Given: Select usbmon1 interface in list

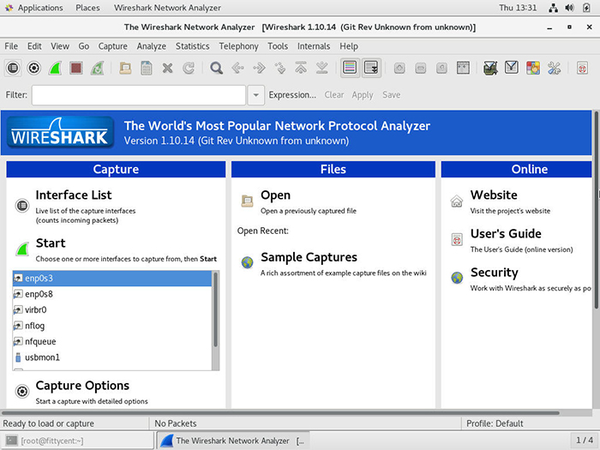Looking at the screenshot, I should pyautogui.click(x=112, y=357).
